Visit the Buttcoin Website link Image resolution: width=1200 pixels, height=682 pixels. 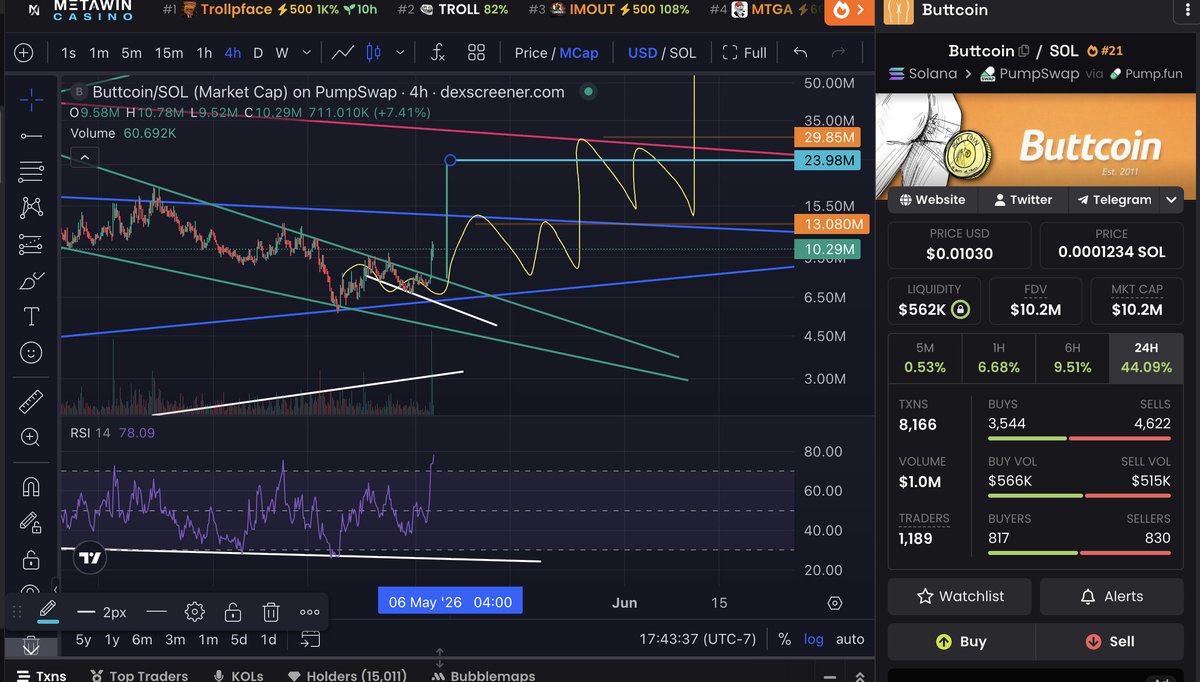click(x=932, y=199)
